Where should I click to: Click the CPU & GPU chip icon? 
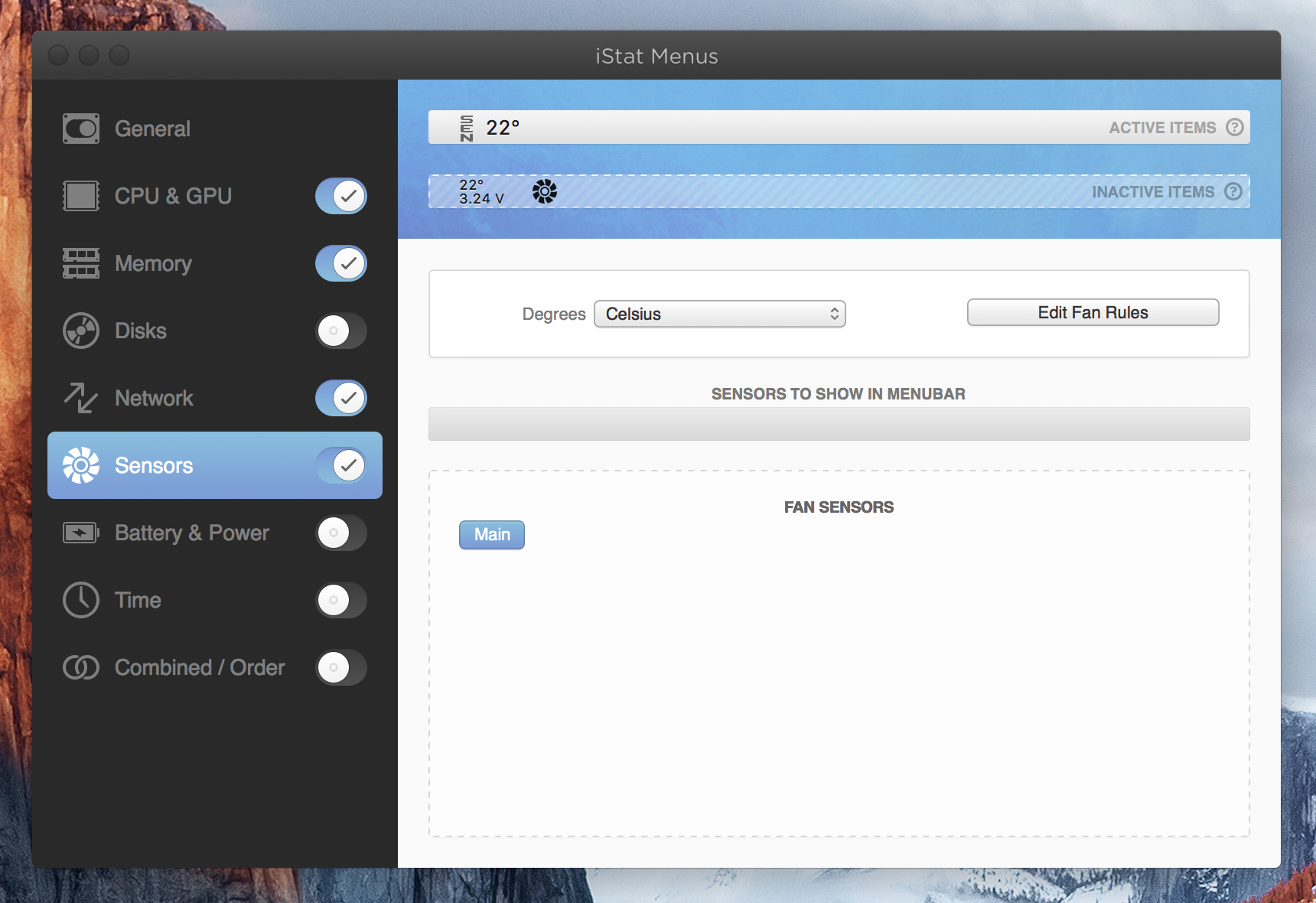tap(81, 196)
